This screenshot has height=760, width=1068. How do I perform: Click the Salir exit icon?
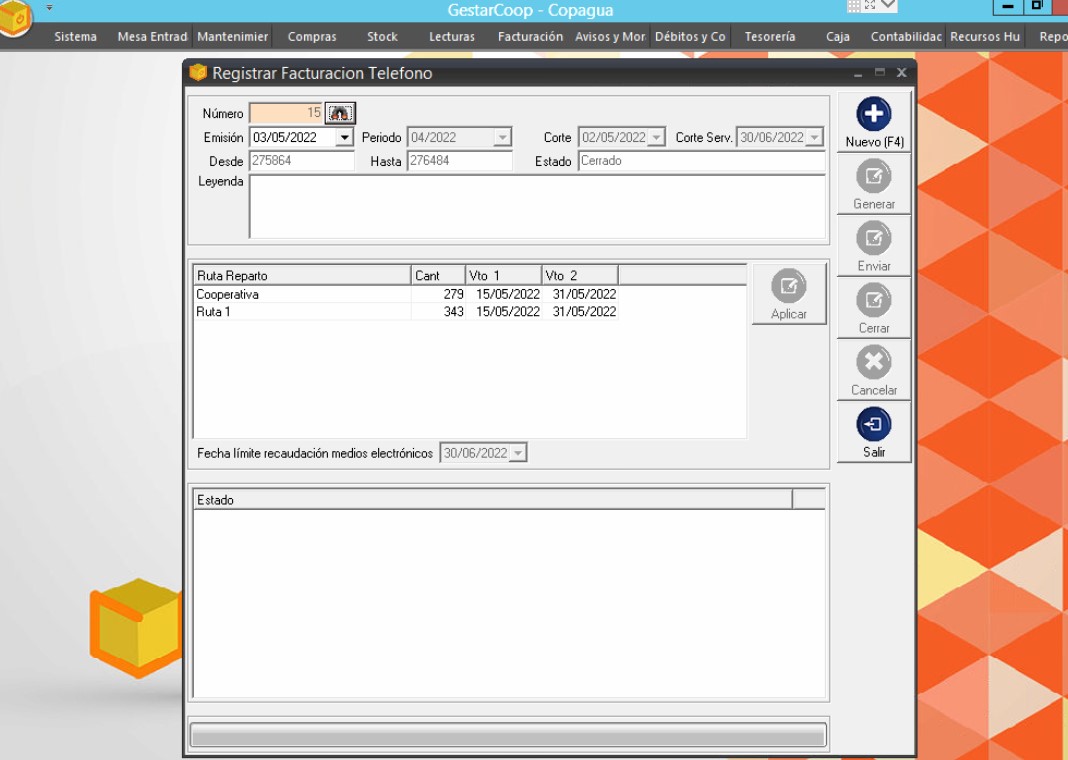point(873,425)
